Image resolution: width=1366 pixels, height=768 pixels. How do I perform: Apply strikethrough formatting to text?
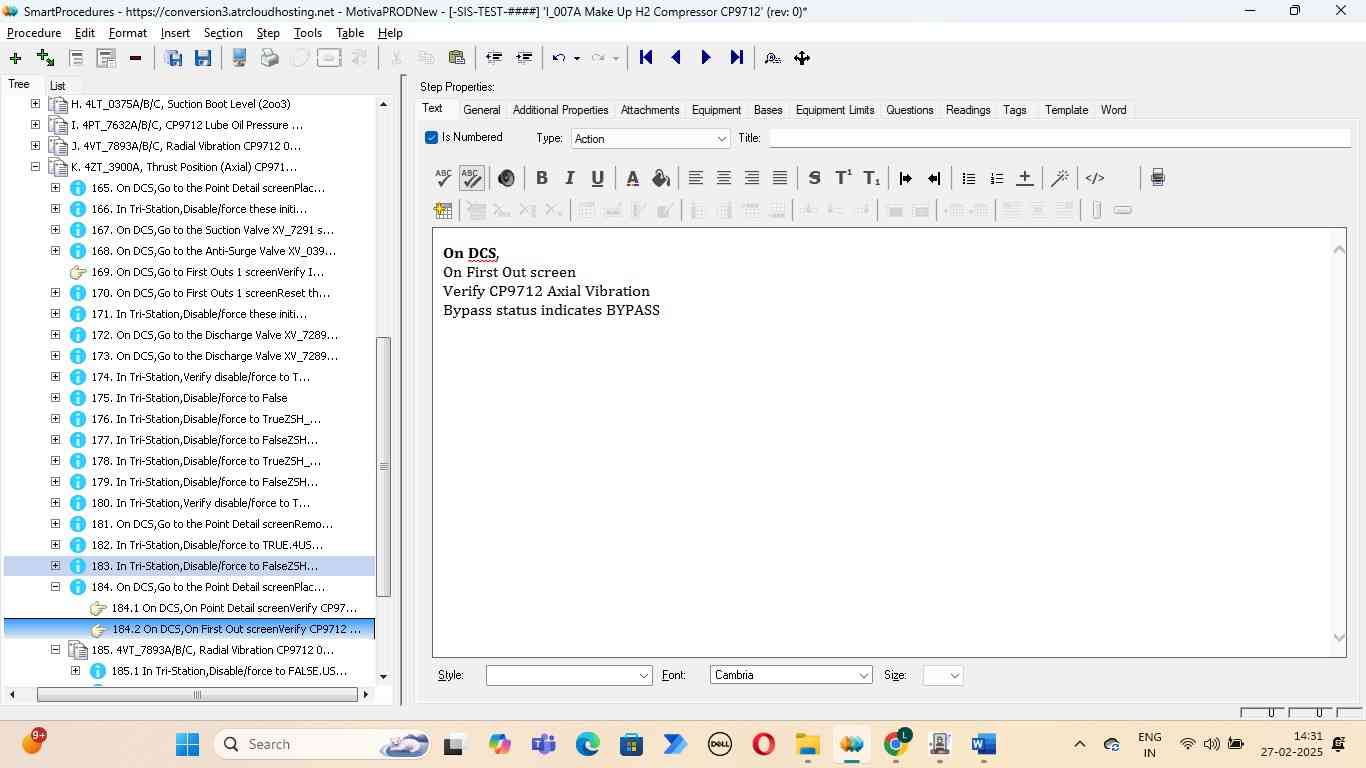coord(814,178)
